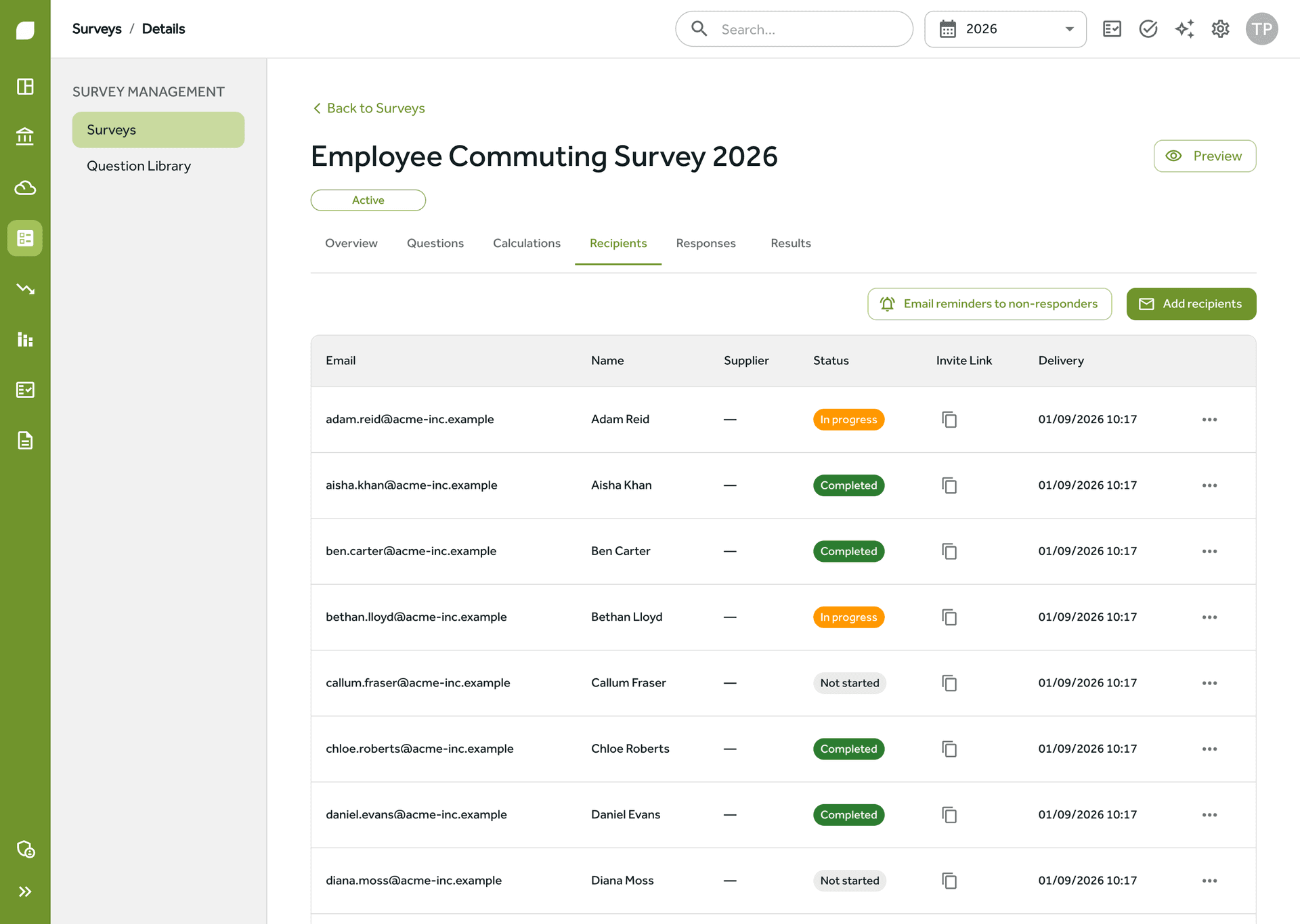Click Add recipients button
1300x924 pixels.
(1191, 304)
